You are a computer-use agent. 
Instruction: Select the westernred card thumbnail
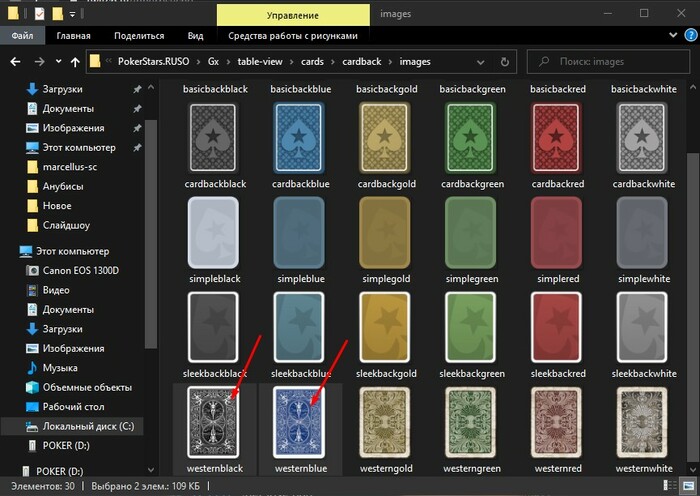pos(556,422)
